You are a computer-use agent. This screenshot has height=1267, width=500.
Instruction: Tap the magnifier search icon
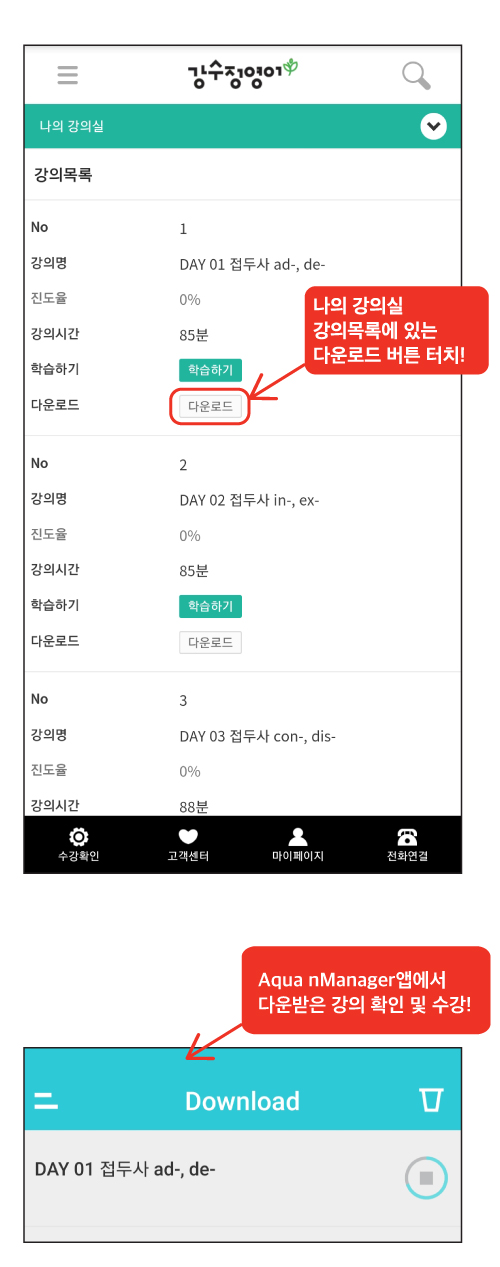click(416, 76)
